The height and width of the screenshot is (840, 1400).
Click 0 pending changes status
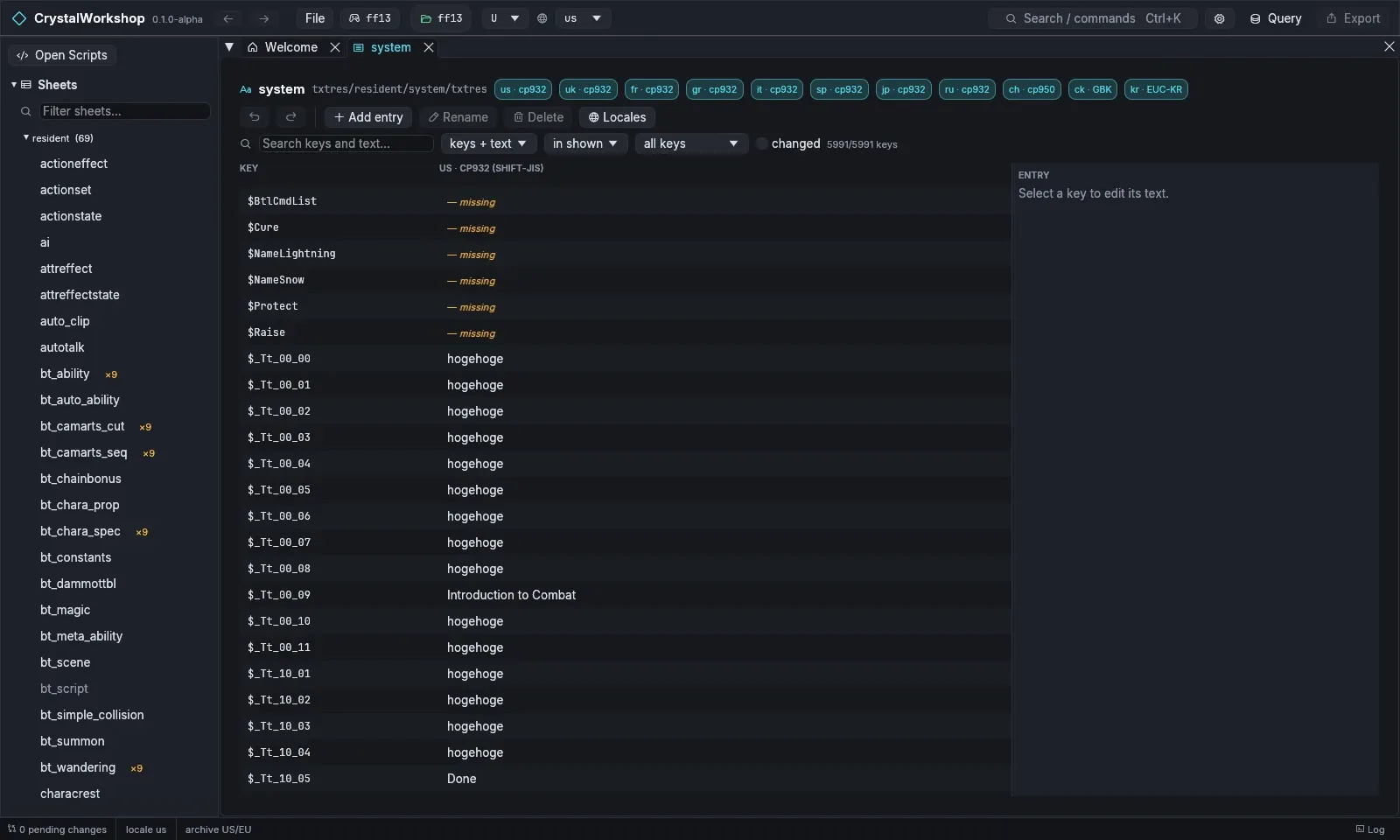(58, 829)
